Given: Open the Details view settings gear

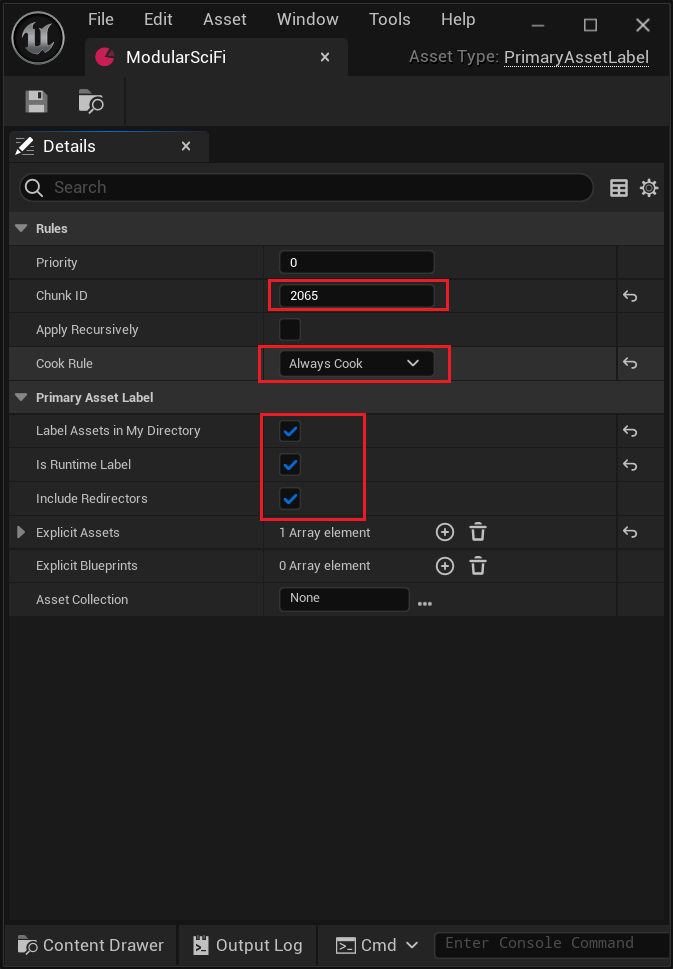Looking at the screenshot, I should (x=649, y=188).
